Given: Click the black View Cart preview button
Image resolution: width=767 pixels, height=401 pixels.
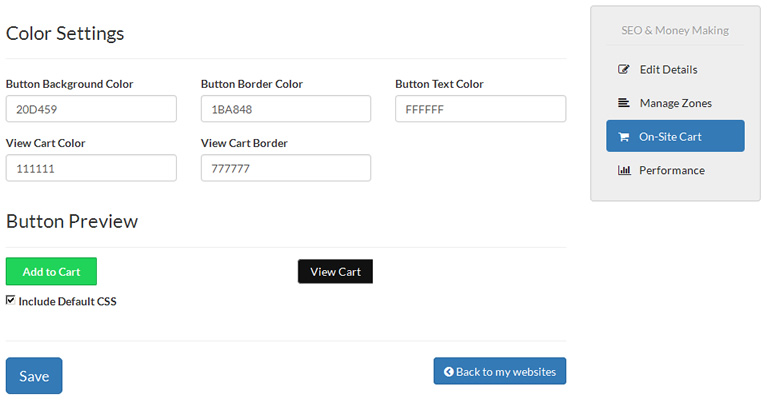Looking at the screenshot, I should point(335,272).
